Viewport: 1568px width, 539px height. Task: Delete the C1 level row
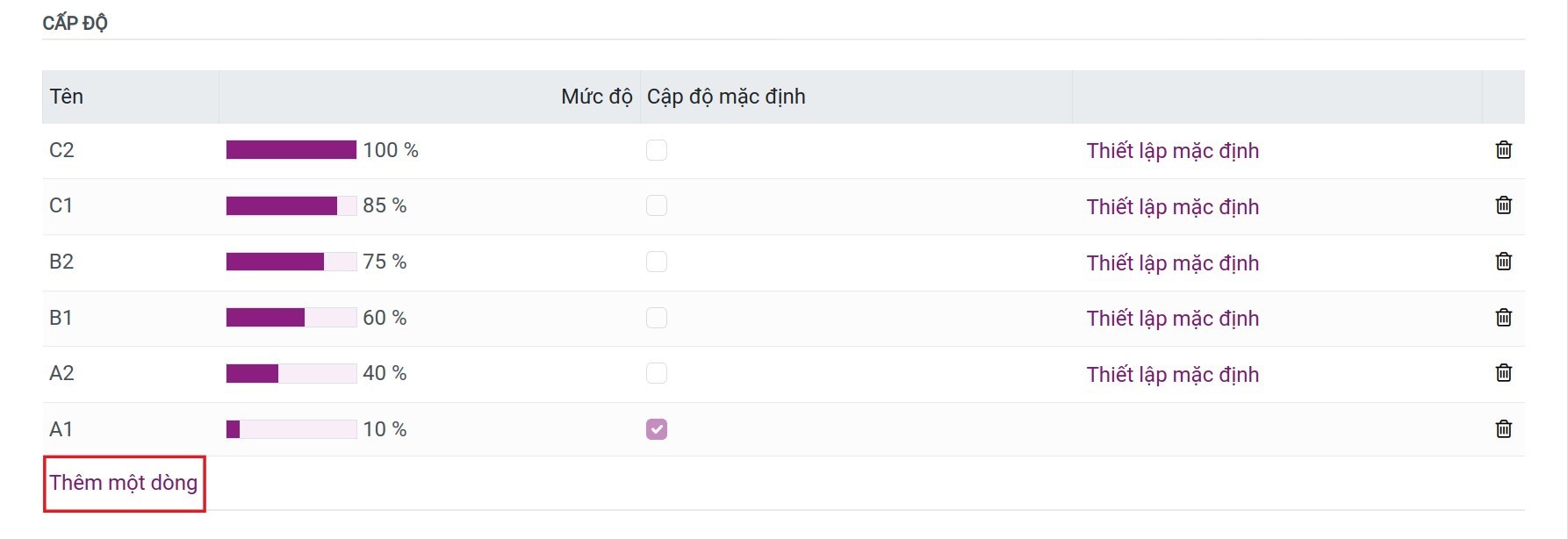[1503, 205]
